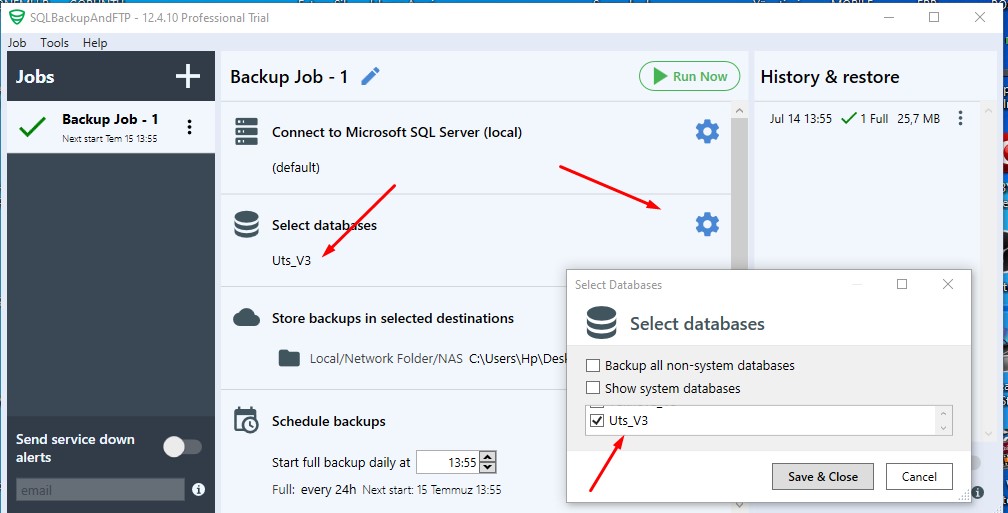Viewport: 1008px width, 513px height.
Task: Click the main panel scroll up arrow
Action: pos(739,111)
